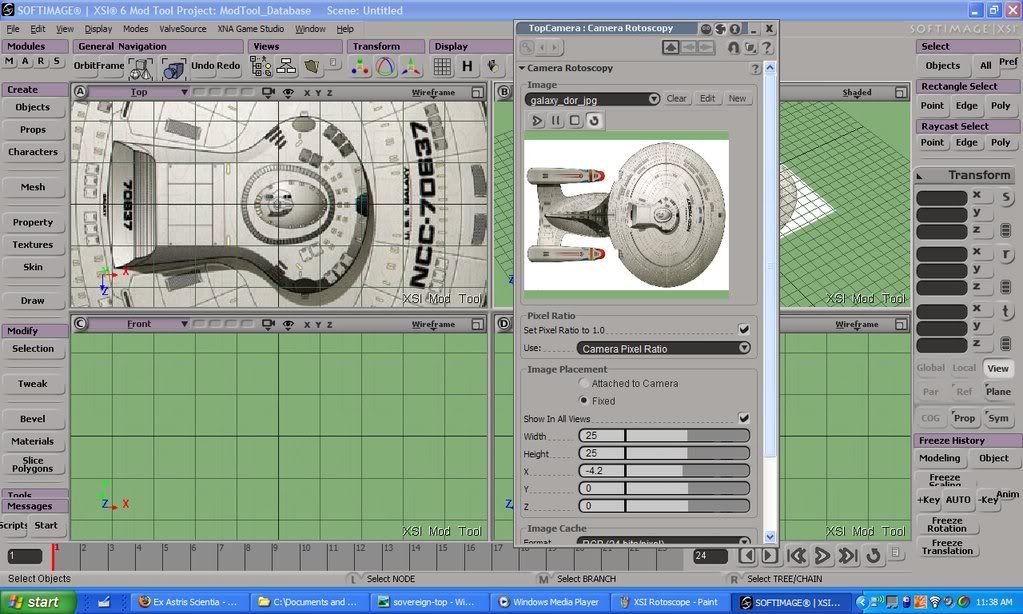
Task: Open the schematic view icon in Views
Action: tap(286, 66)
